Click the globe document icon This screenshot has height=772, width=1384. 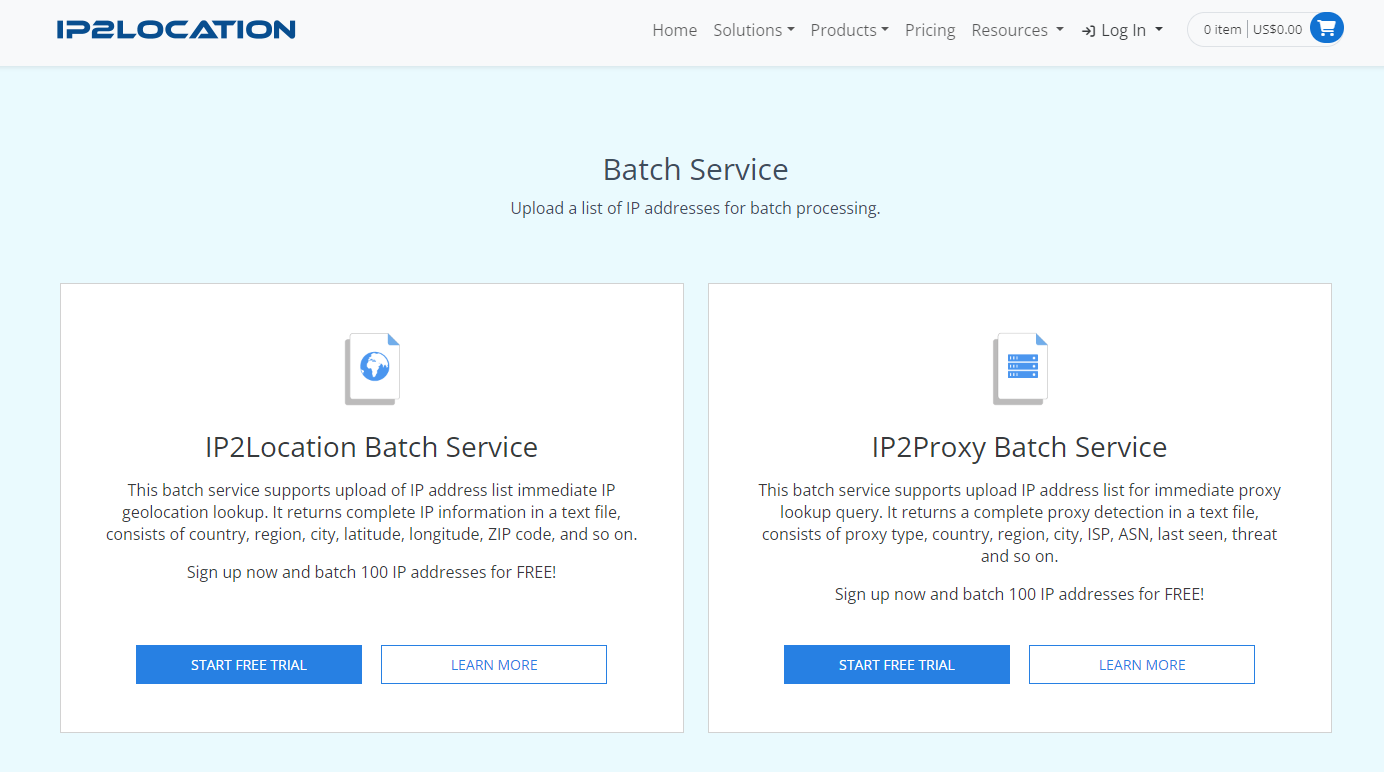click(372, 369)
